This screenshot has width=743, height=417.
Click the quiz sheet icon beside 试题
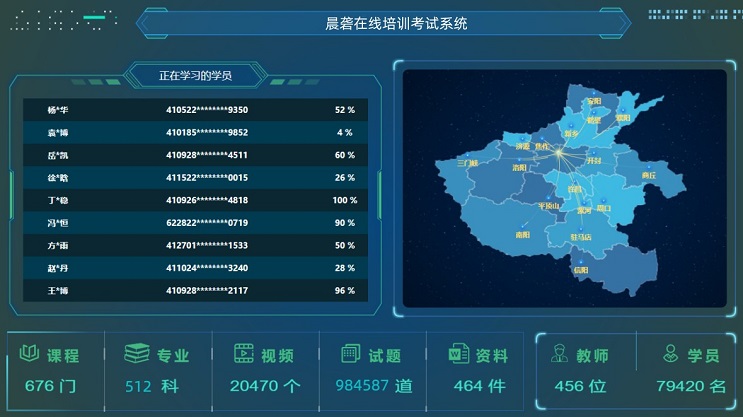click(351, 354)
